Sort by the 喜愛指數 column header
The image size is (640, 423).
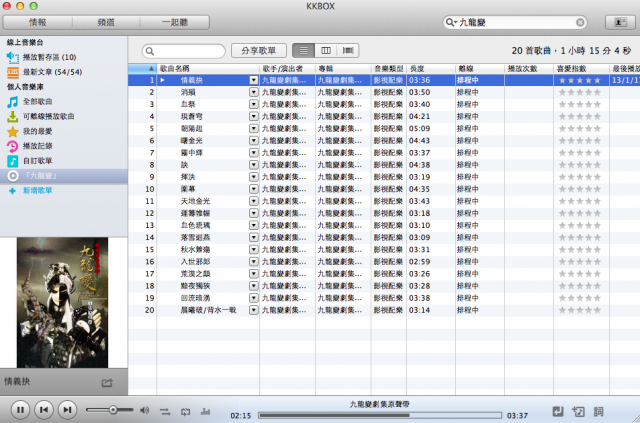pos(581,69)
